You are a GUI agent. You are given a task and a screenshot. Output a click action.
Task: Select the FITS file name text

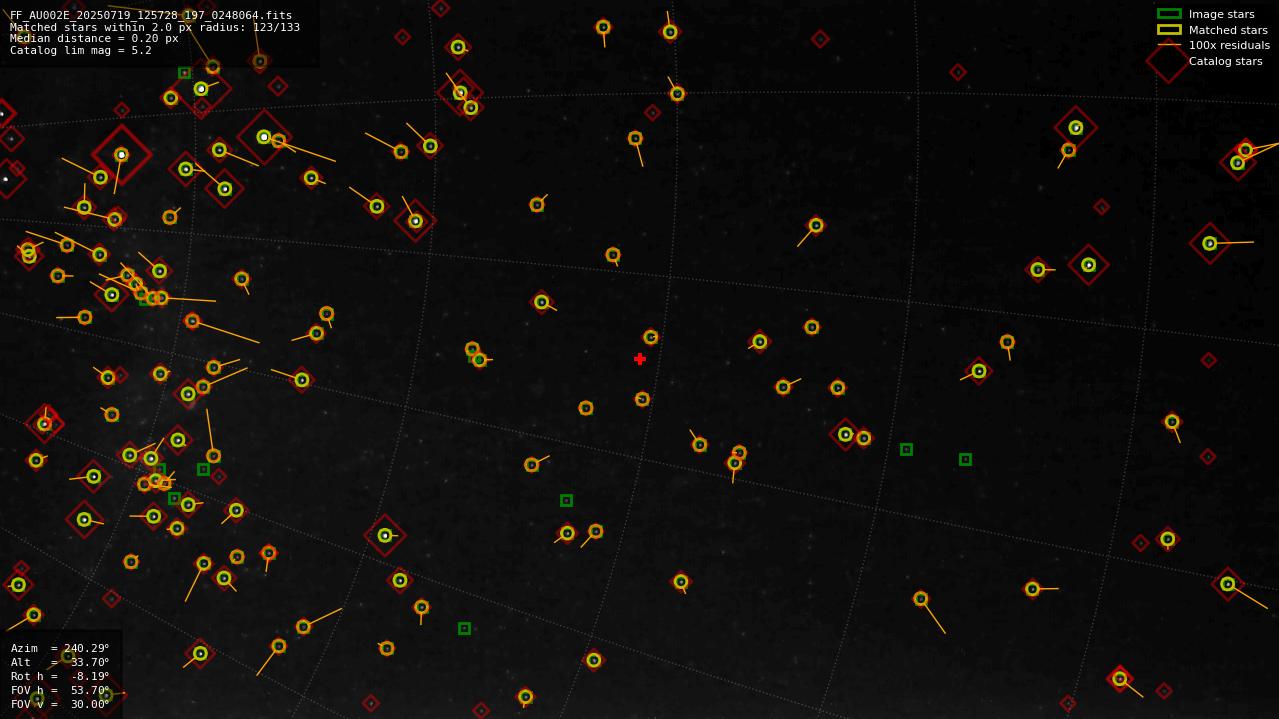tap(151, 15)
